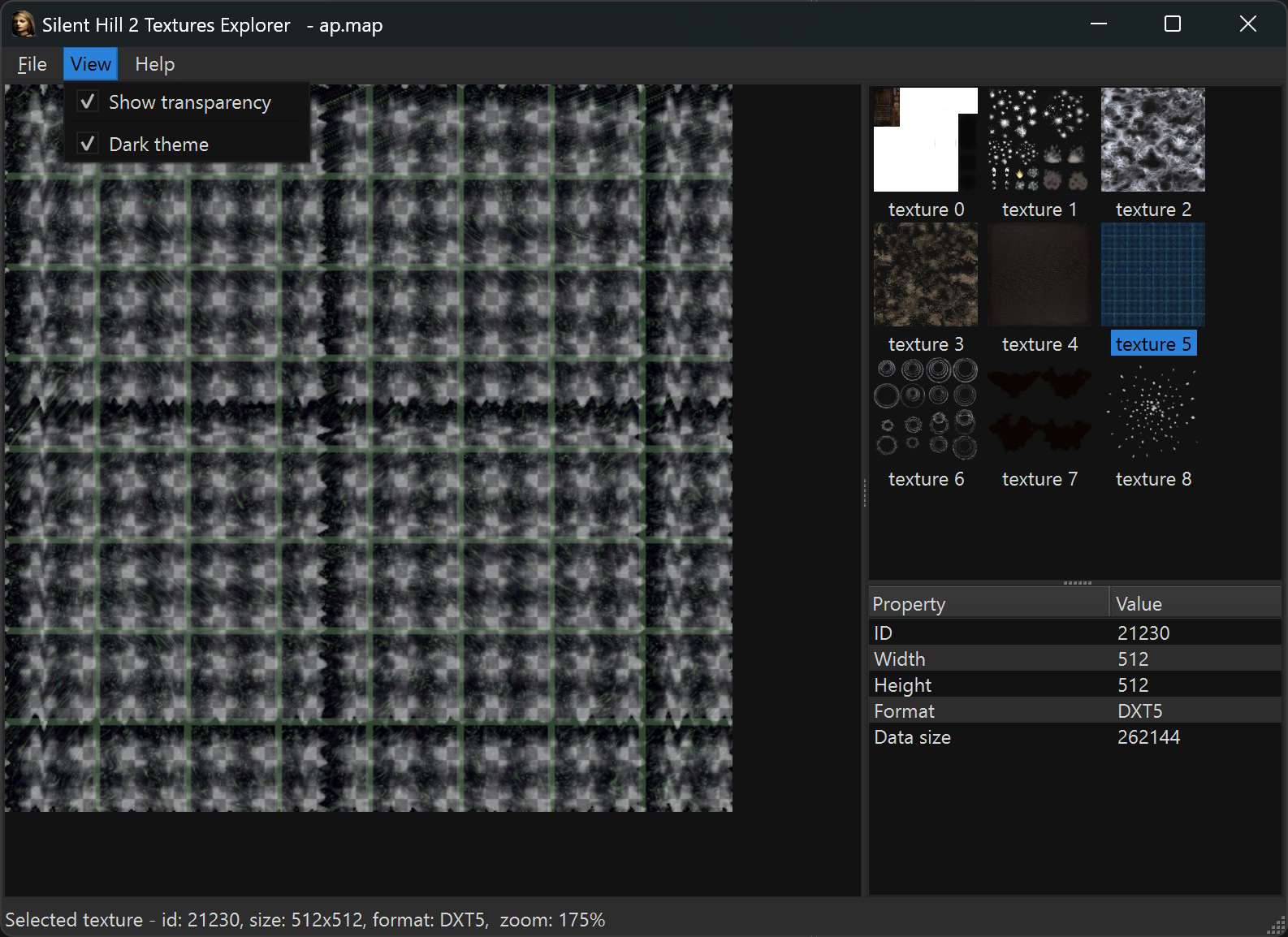Viewport: 1288px width, 937px height.
Task: Click the 'texture 0' label
Action: coord(926,209)
